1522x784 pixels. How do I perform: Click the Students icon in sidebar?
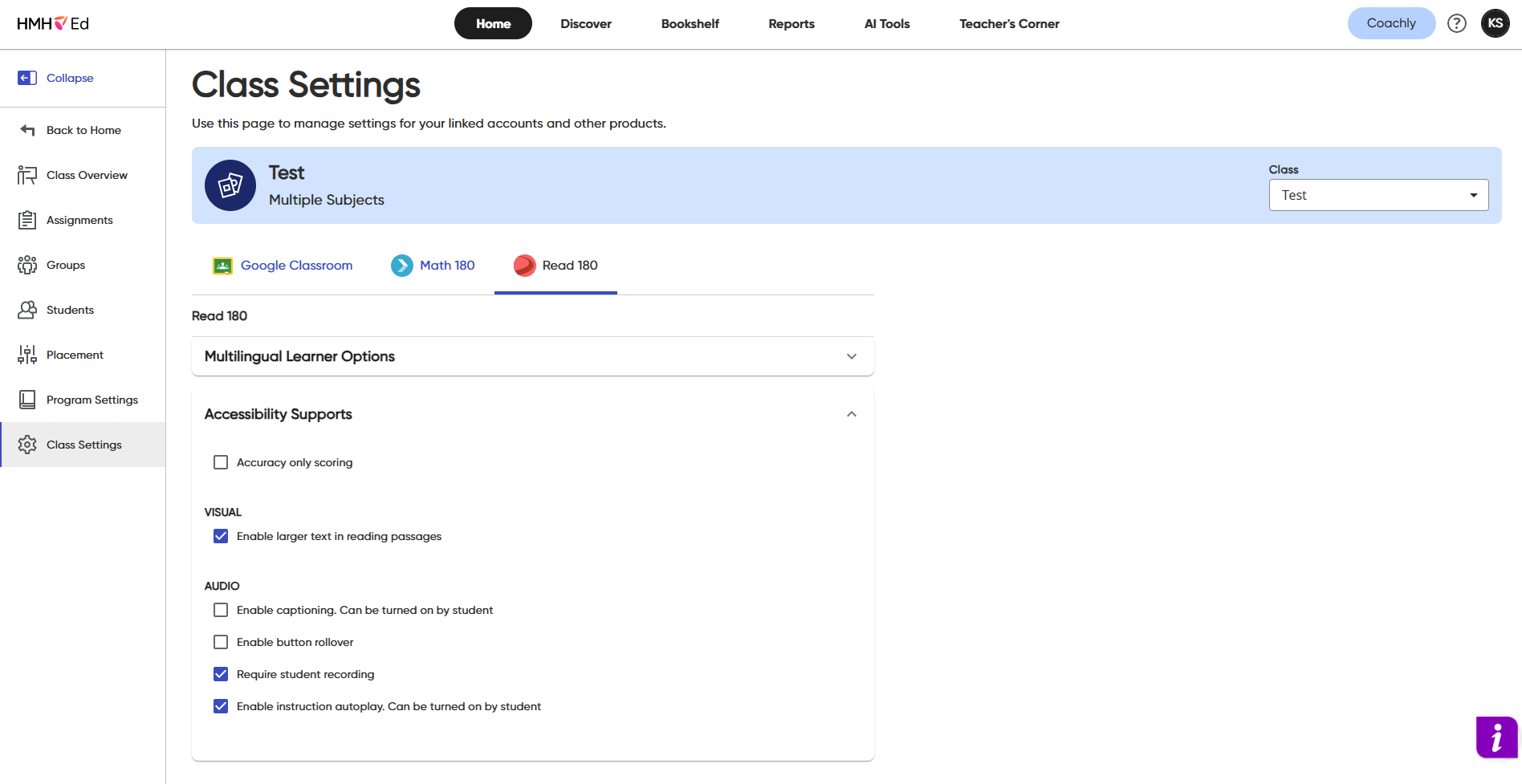point(27,310)
